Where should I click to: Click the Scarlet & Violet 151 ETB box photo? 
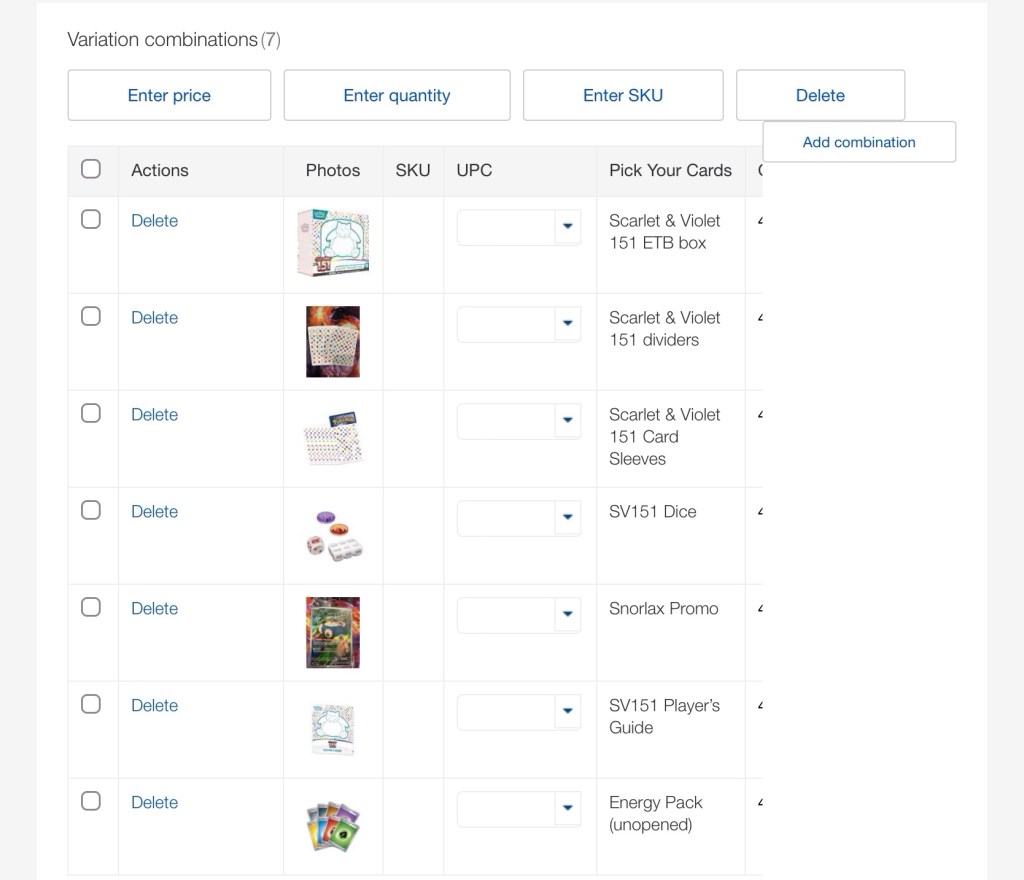pyautogui.click(x=333, y=243)
